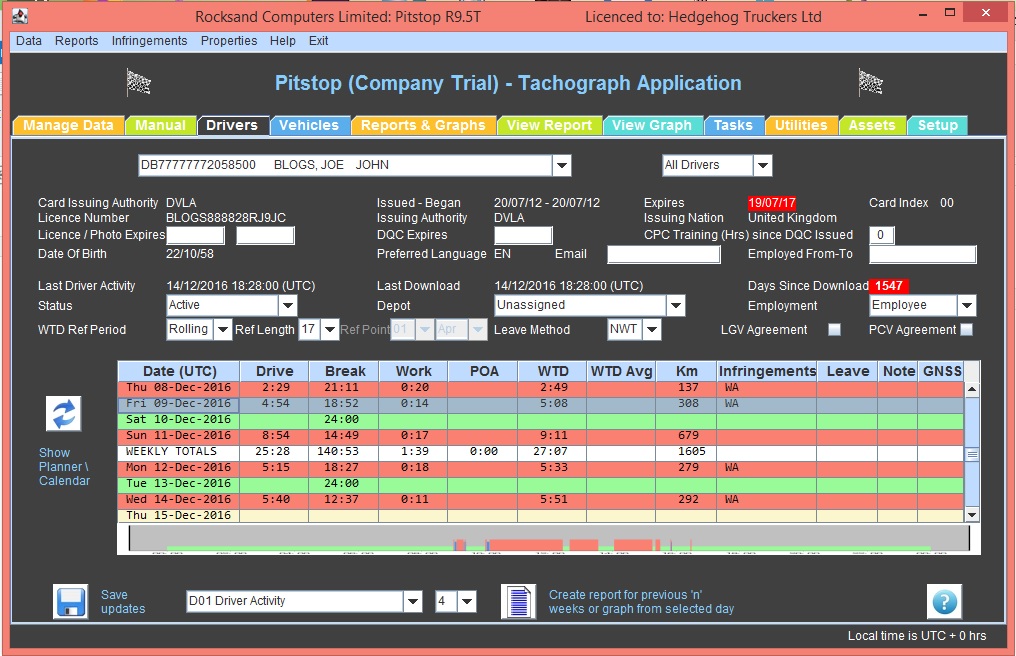Switch to the Reports & Graphs tab
Viewport: 1016px width, 656px height.
tap(422, 125)
